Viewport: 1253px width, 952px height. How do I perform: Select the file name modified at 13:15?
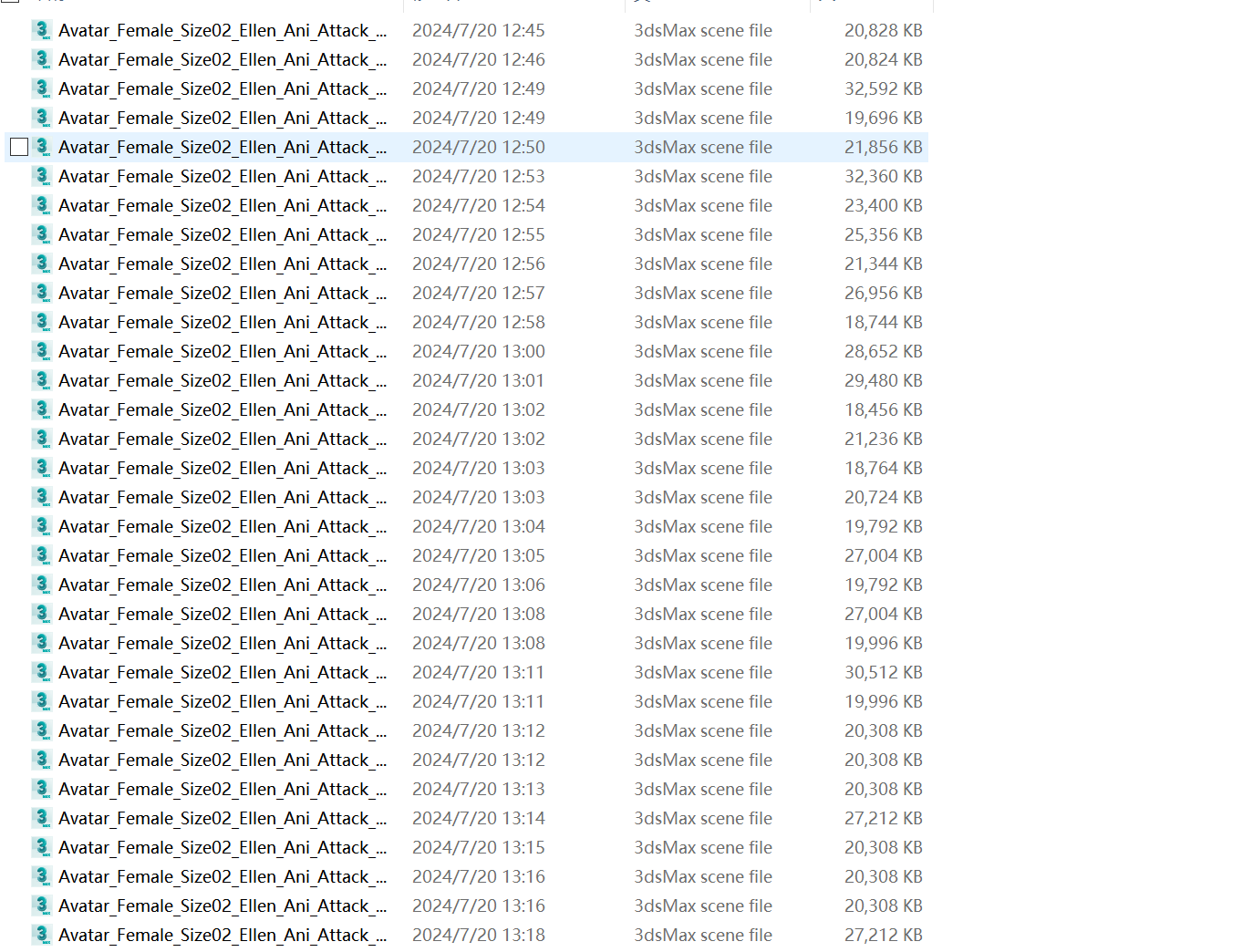(222, 847)
